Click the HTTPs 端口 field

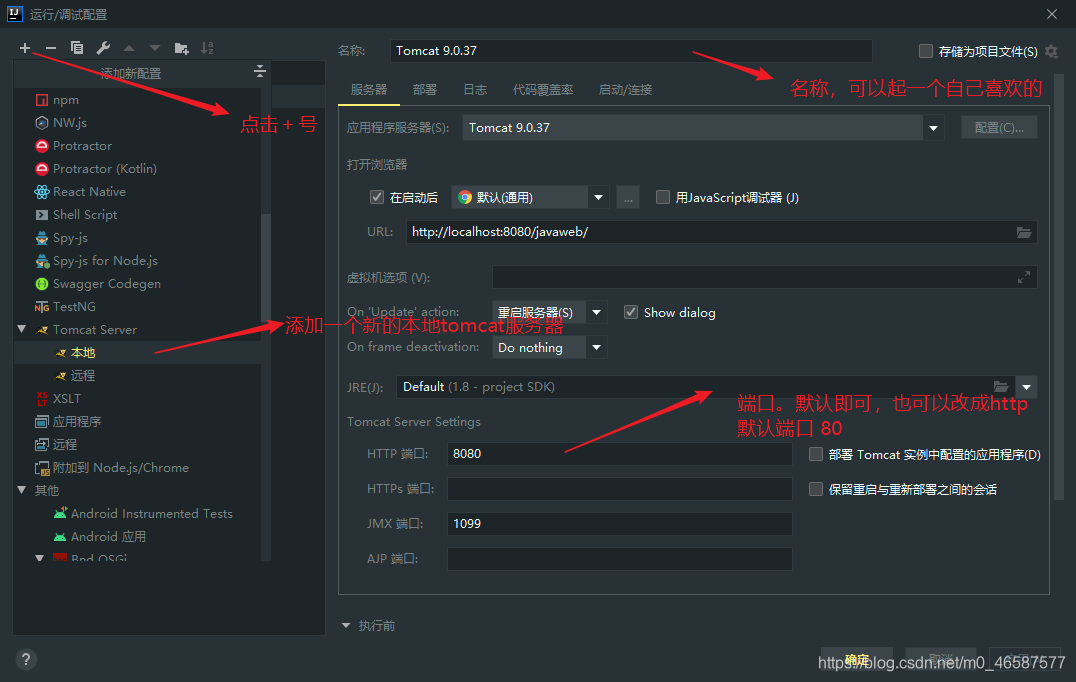620,489
